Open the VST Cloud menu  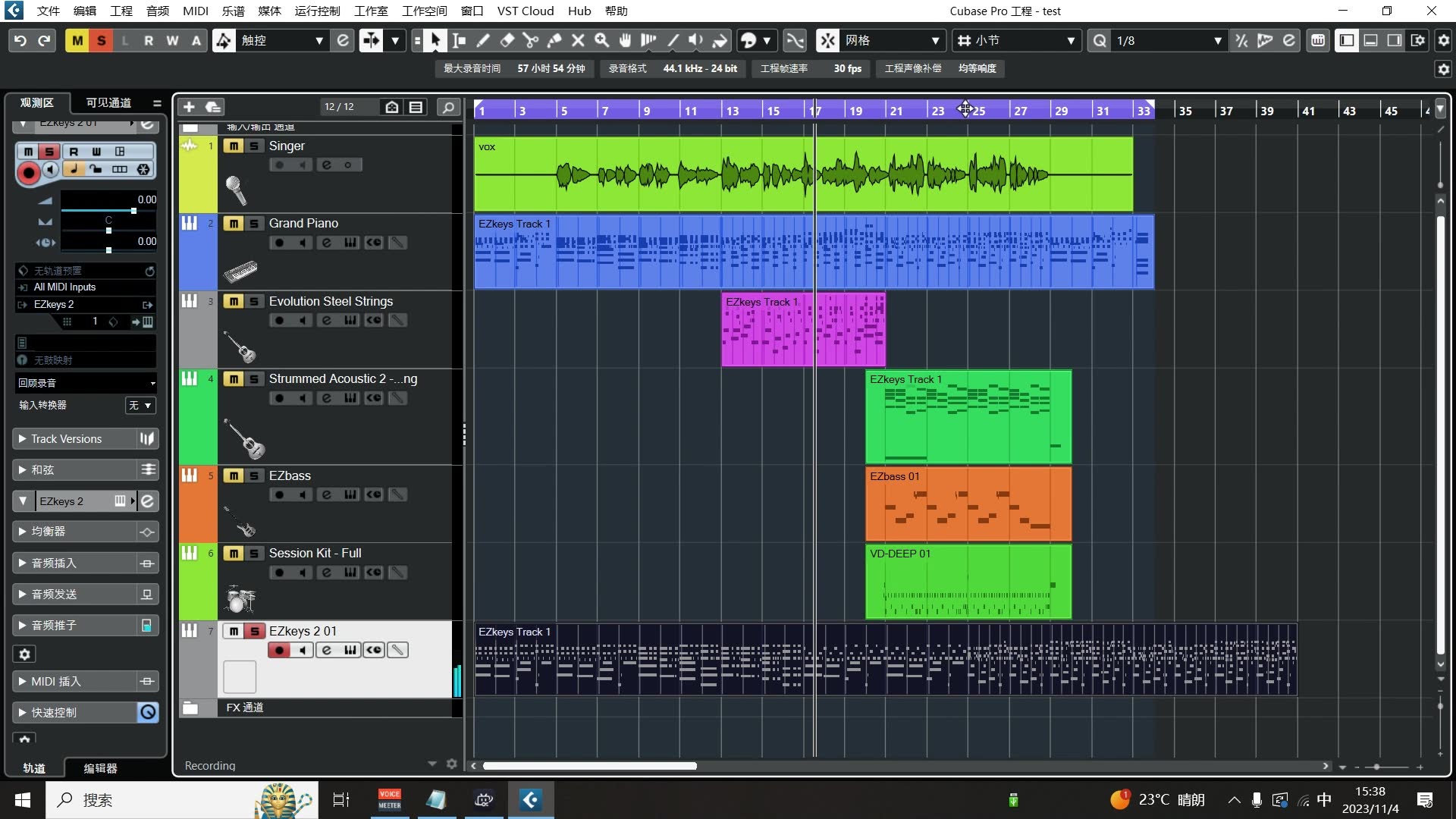click(x=526, y=11)
